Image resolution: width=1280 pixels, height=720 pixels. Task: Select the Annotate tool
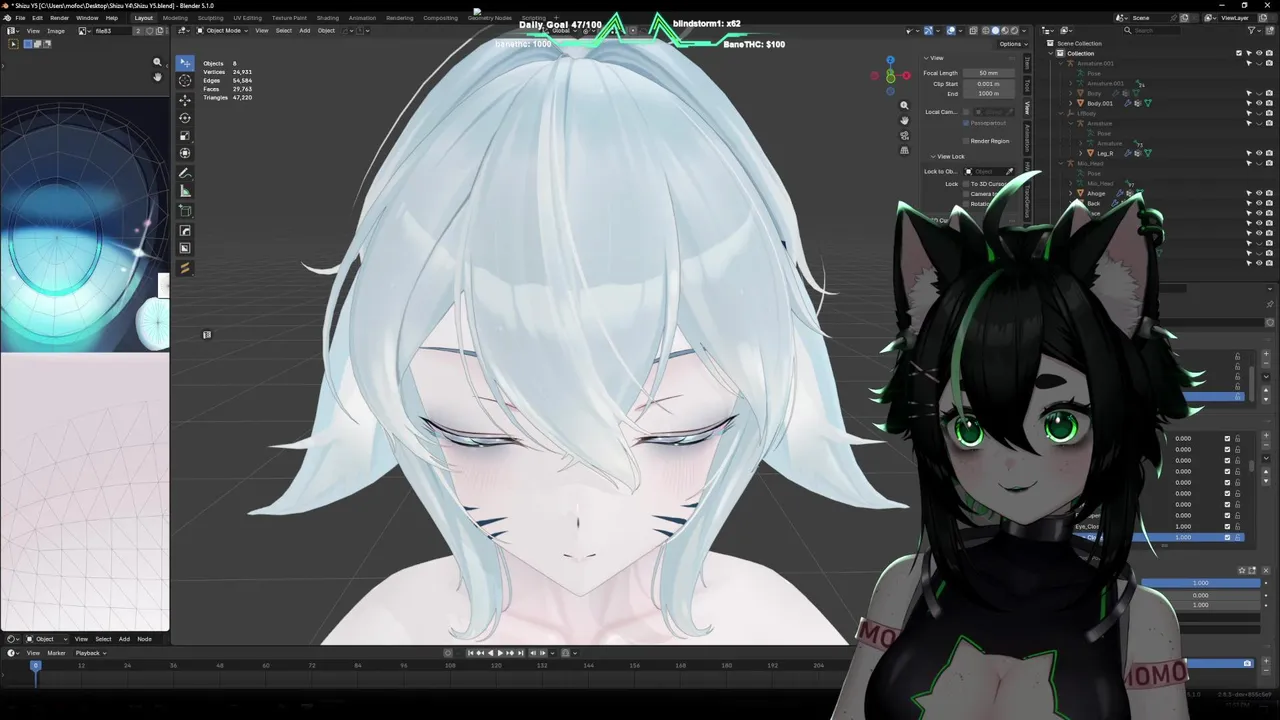[x=185, y=173]
